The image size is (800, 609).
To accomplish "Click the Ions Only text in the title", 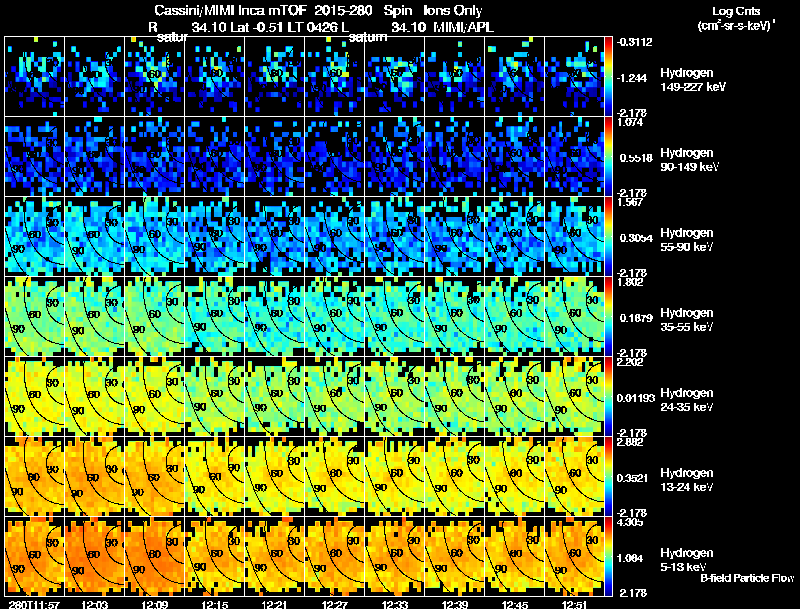I will click(x=453, y=11).
